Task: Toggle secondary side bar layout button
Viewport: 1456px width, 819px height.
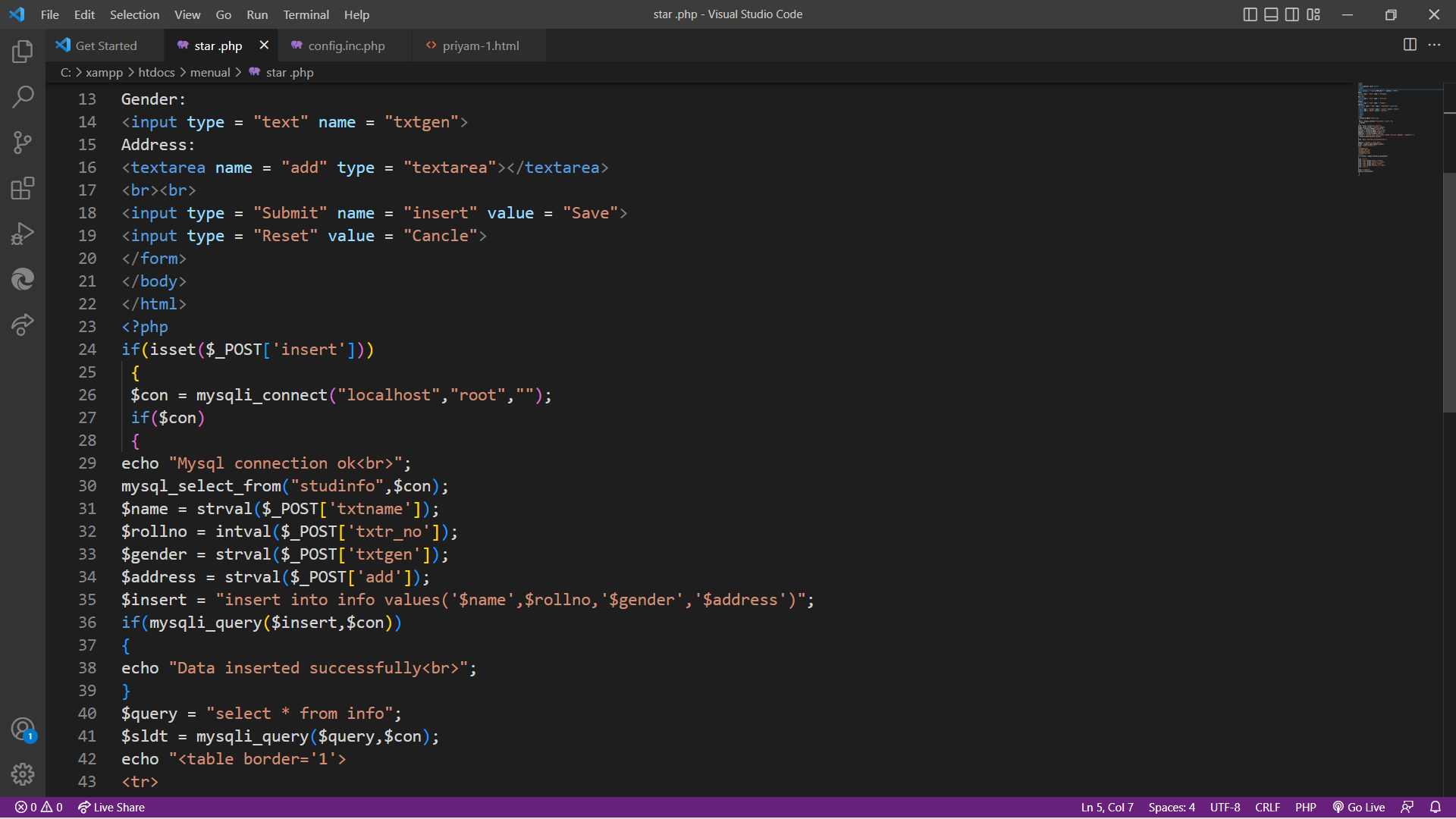Action: click(x=1292, y=14)
